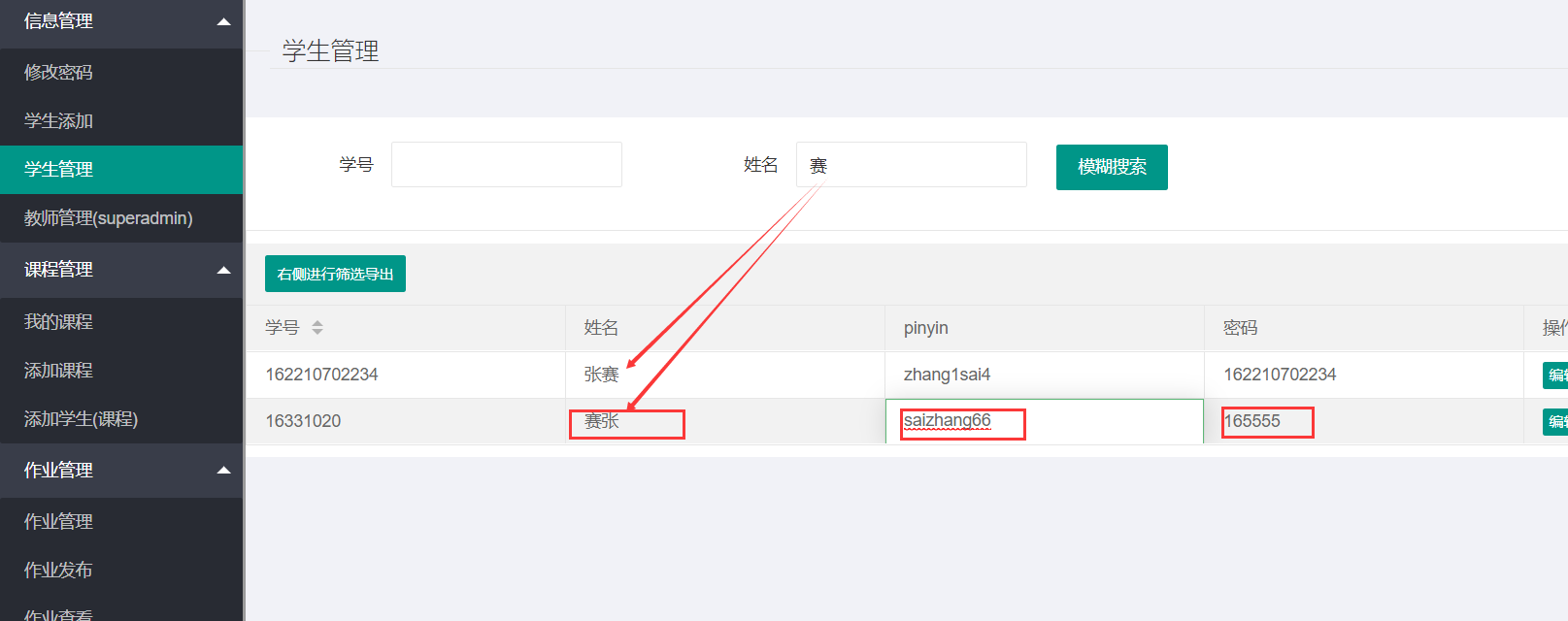Click the 姓名 column header
This screenshot has width=1568, height=621.
[x=725, y=328]
